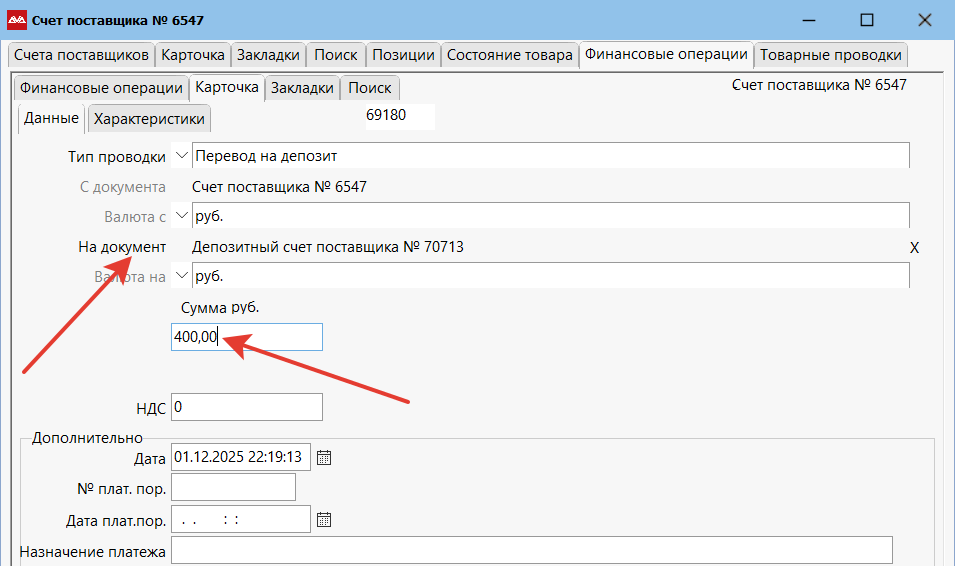Click the Сумма руб. field with 400,00
Viewport: 955px width, 566px height.
click(247, 338)
